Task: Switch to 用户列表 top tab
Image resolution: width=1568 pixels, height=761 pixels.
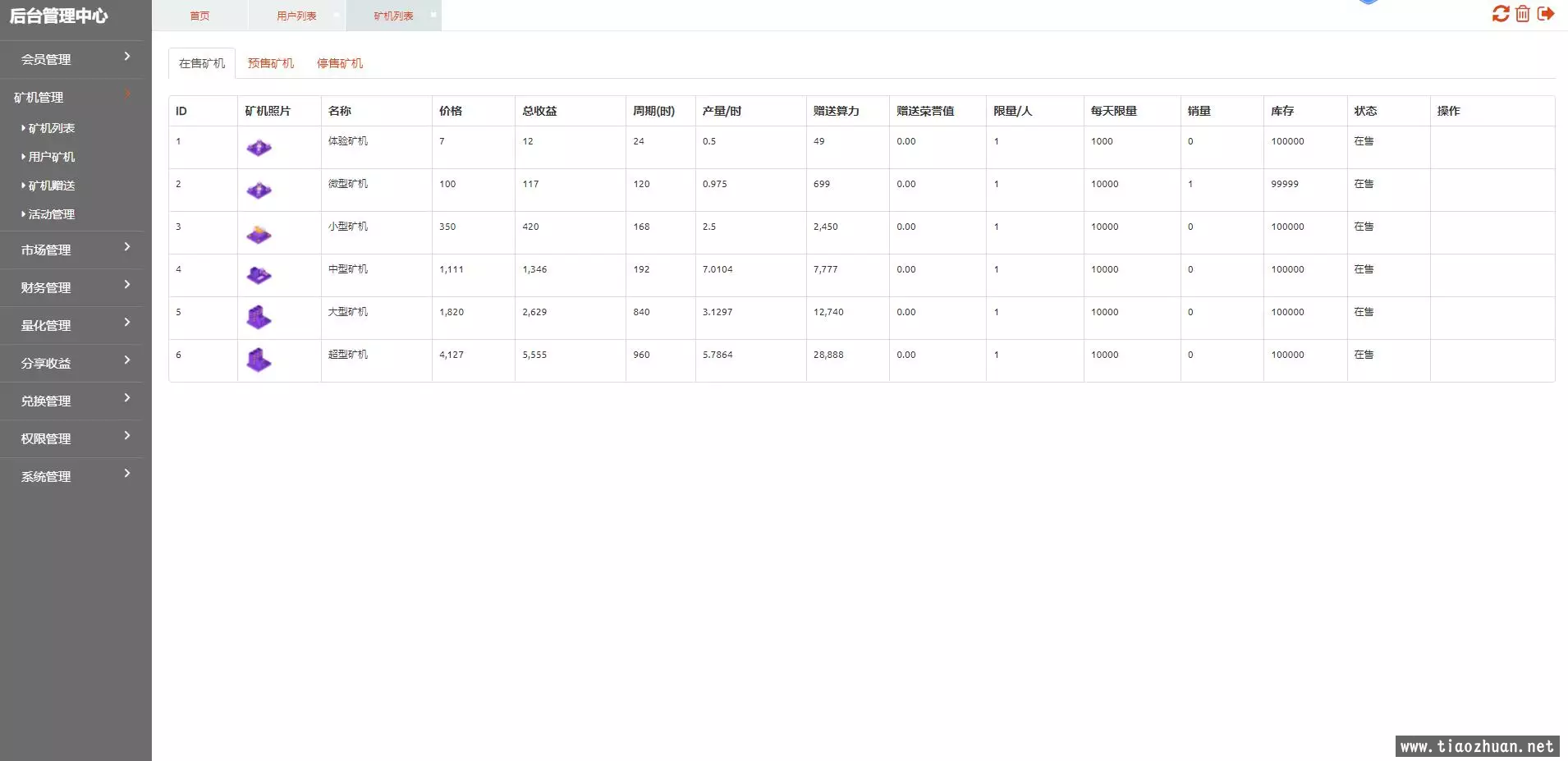Action: (x=296, y=16)
